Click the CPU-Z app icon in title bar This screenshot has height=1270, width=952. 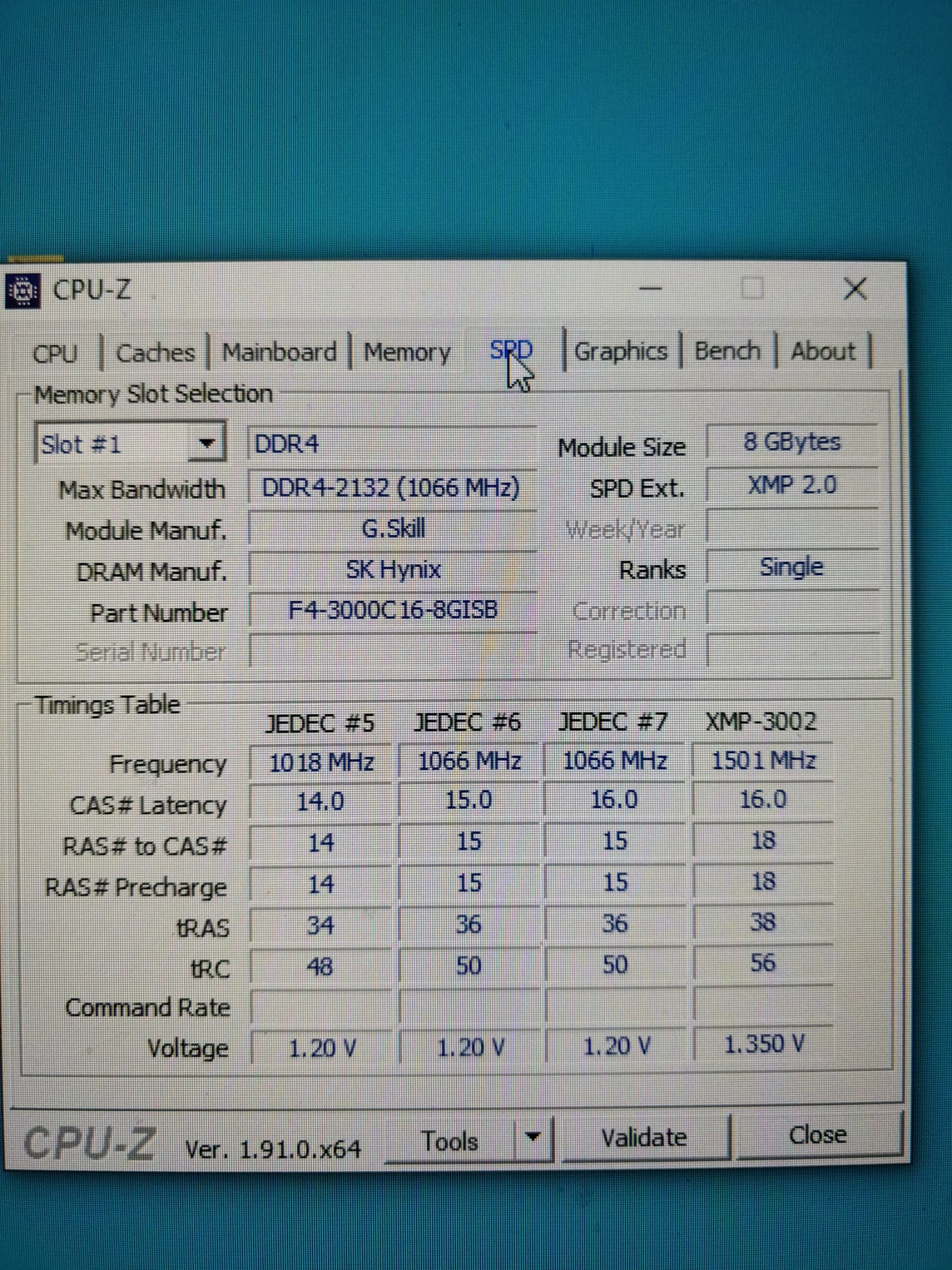[x=23, y=290]
